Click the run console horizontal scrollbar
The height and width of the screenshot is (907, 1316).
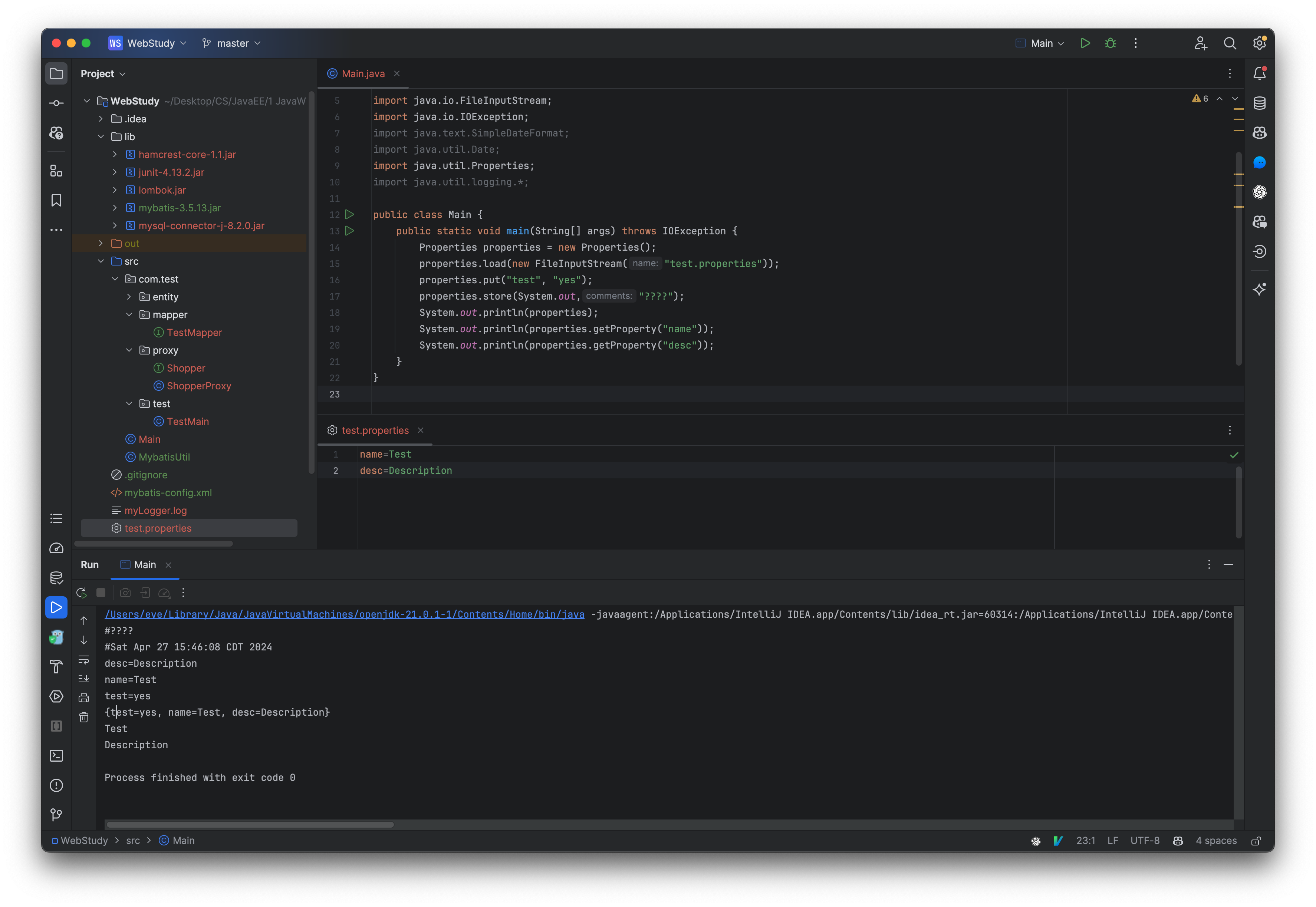(x=250, y=825)
